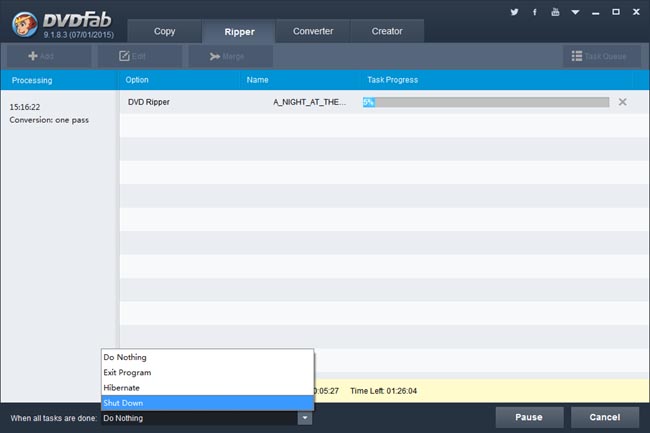Switch to the Copy tab
This screenshot has width=650, height=433.
tap(165, 31)
